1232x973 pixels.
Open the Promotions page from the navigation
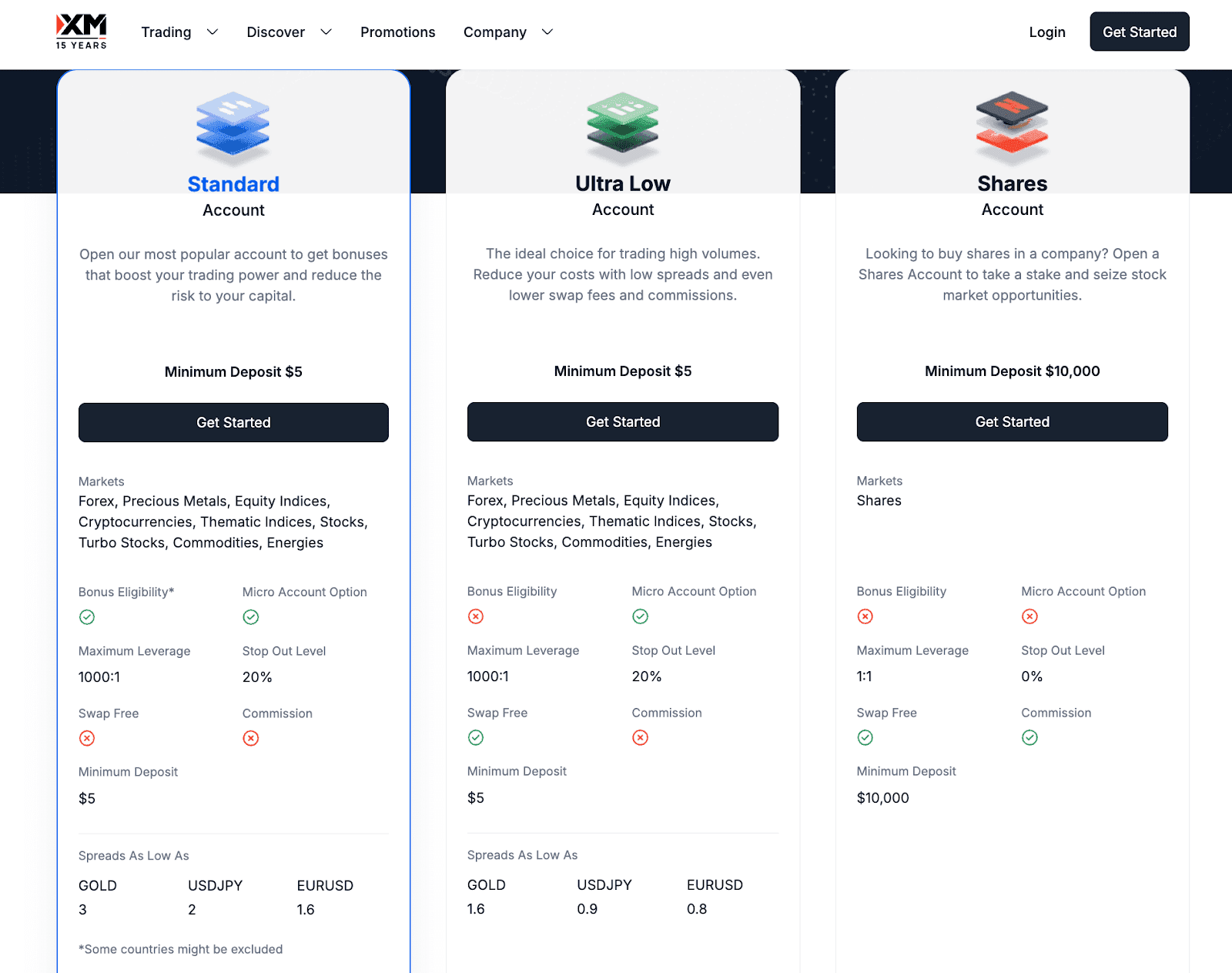click(398, 32)
